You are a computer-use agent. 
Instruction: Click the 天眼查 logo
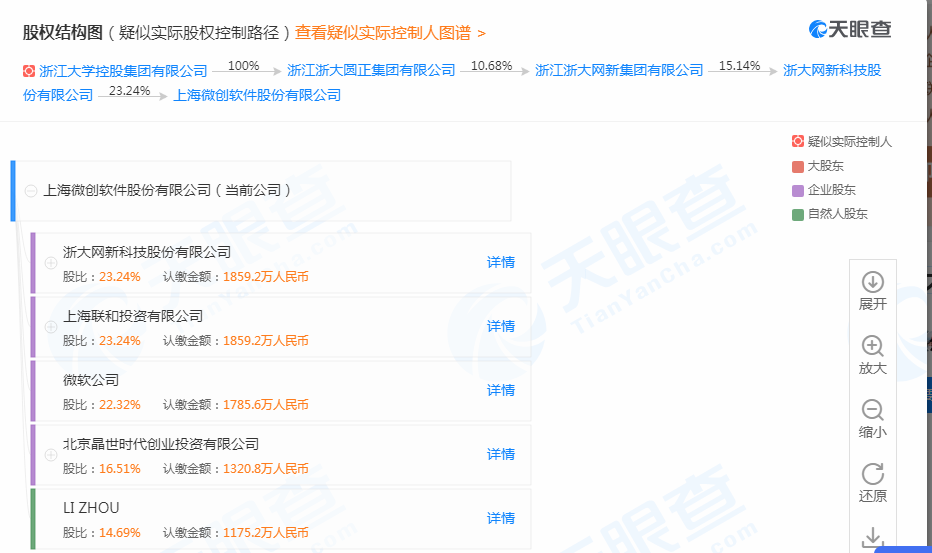(x=850, y=29)
